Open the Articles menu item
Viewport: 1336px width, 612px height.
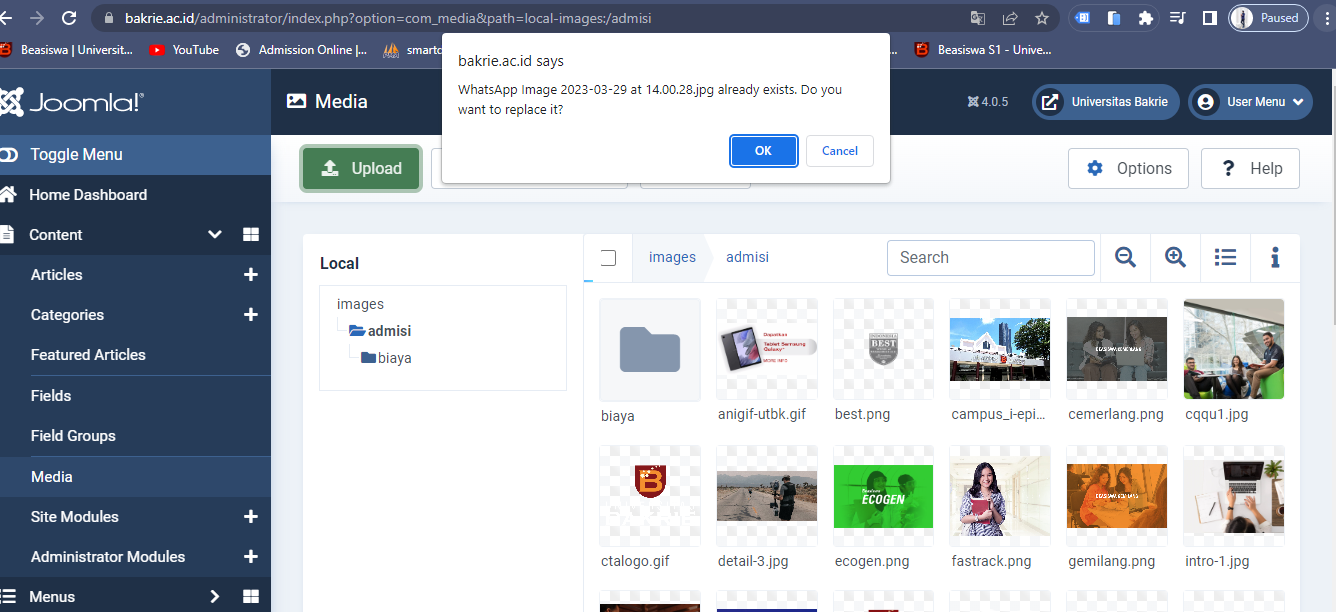tap(57, 275)
